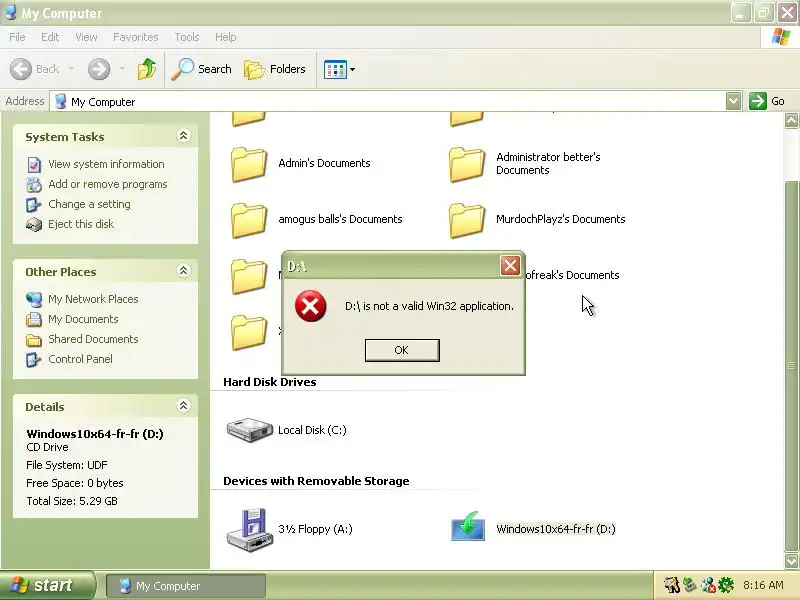Open the Views dropdown button
Image resolution: width=800 pixels, height=600 pixels.
(x=339, y=69)
